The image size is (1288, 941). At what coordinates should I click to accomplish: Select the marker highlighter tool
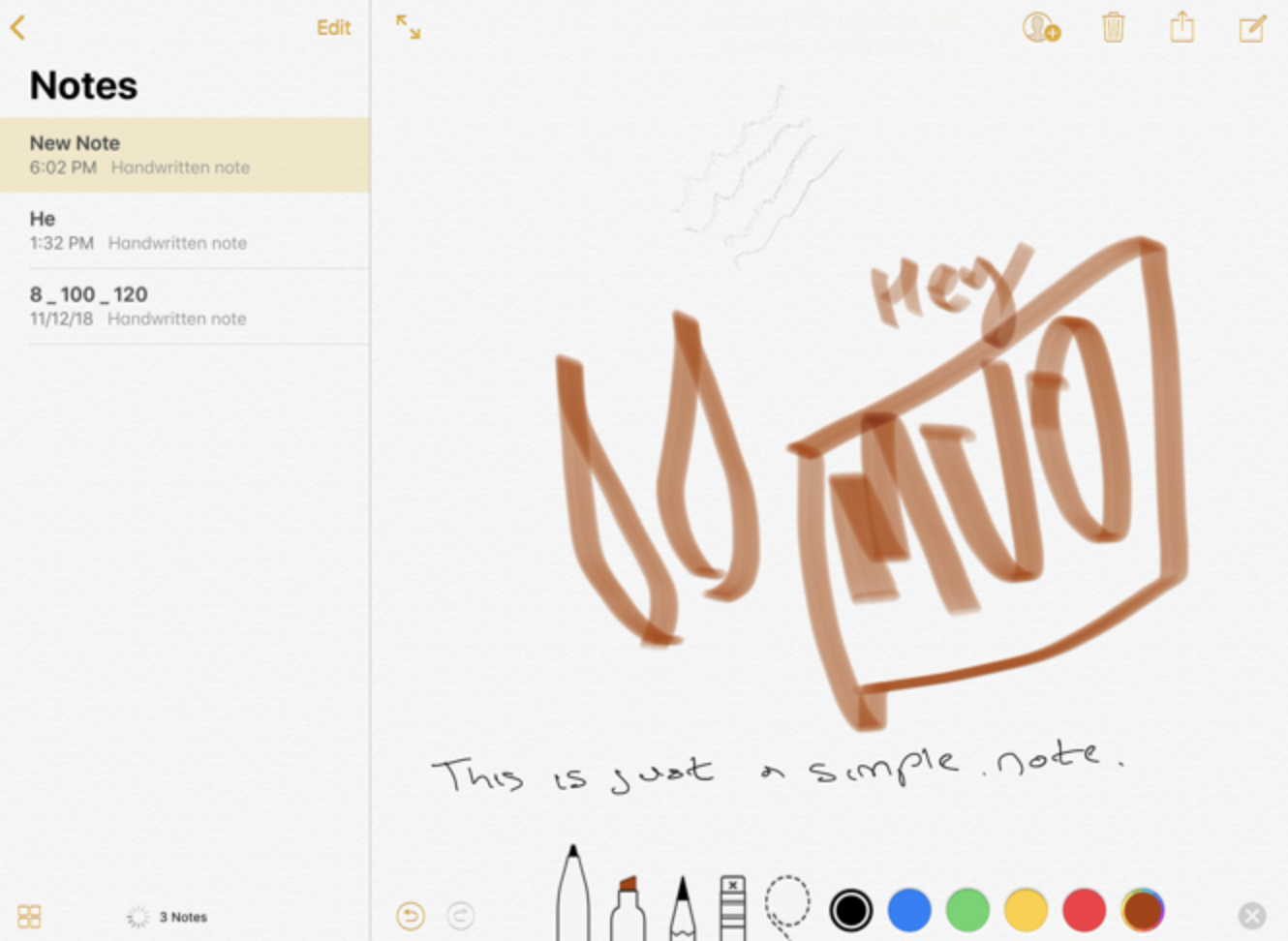628,908
